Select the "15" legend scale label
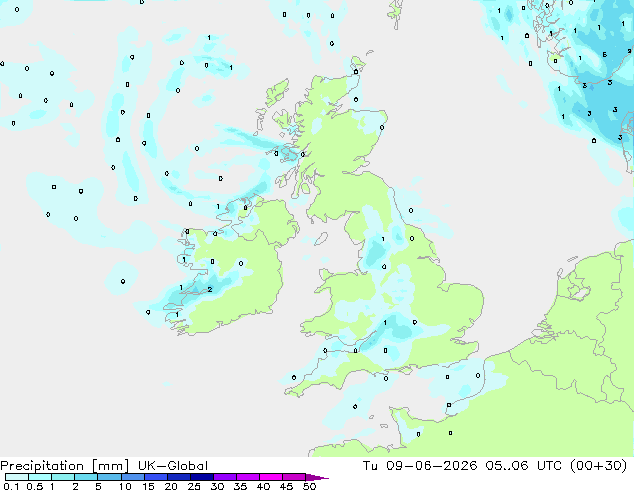 coord(148,486)
